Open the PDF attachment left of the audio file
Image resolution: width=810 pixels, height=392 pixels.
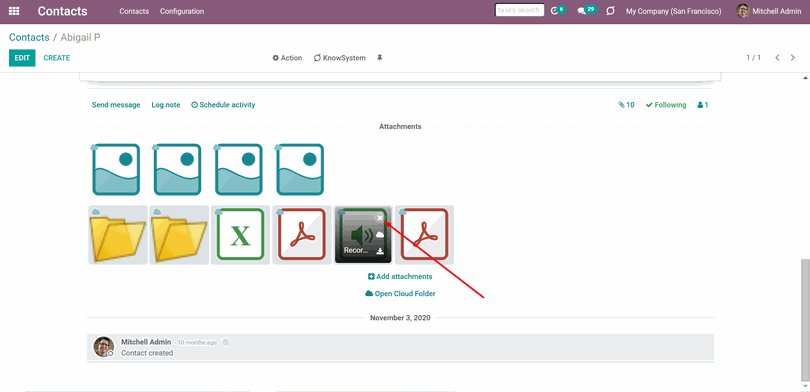(x=302, y=234)
